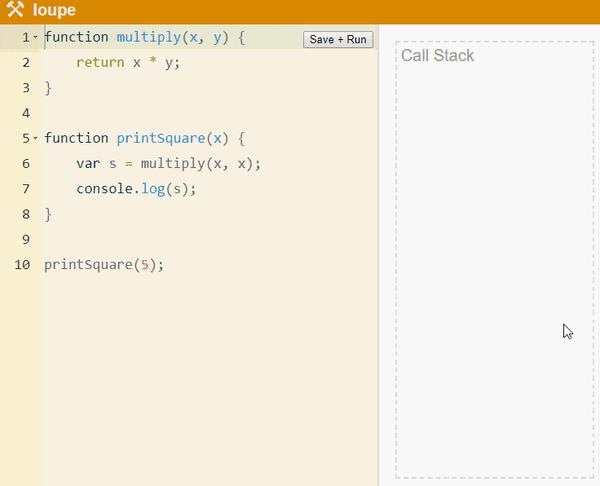This screenshot has width=600, height=486.
Task: Click the 'return' keyword on line 2
Action: click(100, 62)
